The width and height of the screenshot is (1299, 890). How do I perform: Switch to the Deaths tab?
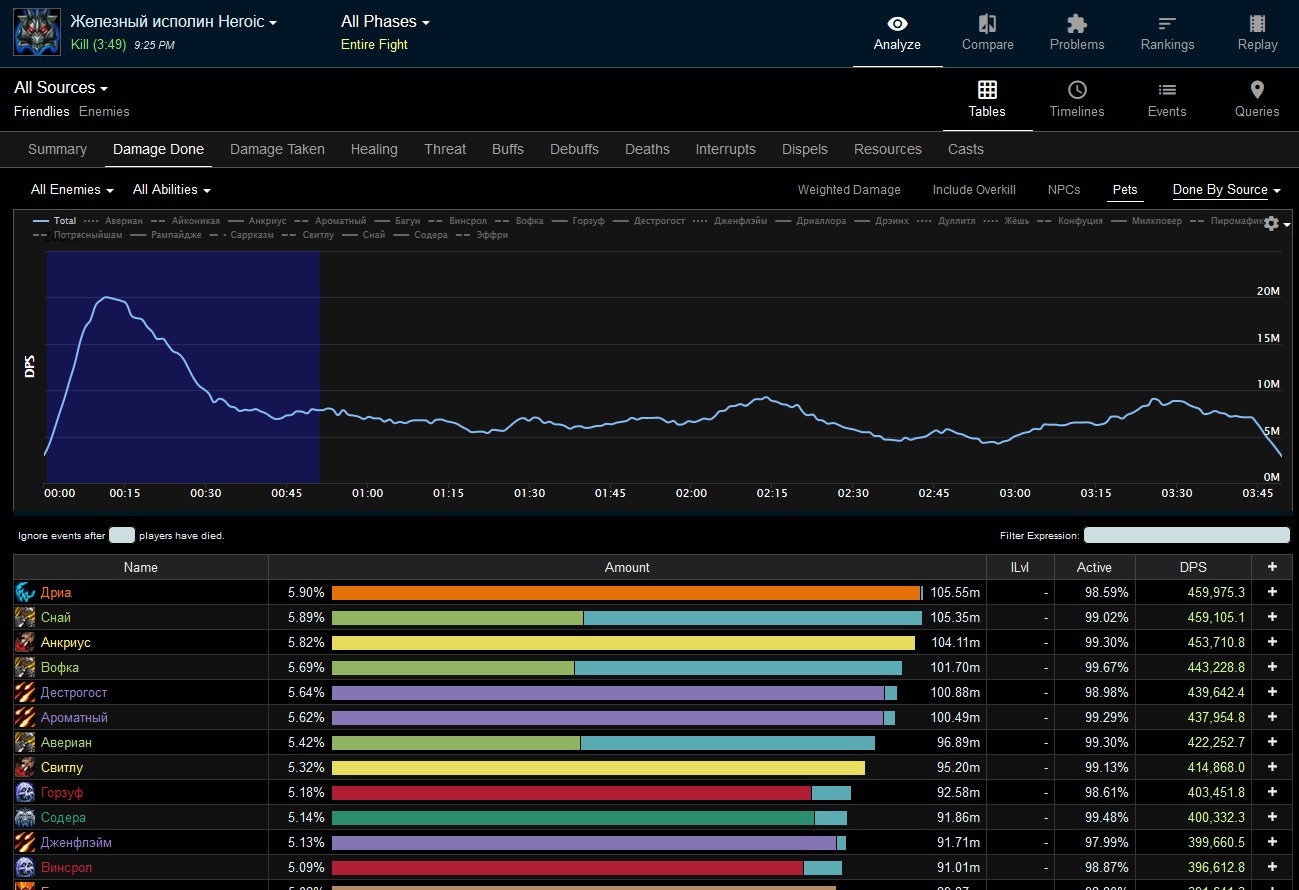pyautogui.click(x=647, y=149)
